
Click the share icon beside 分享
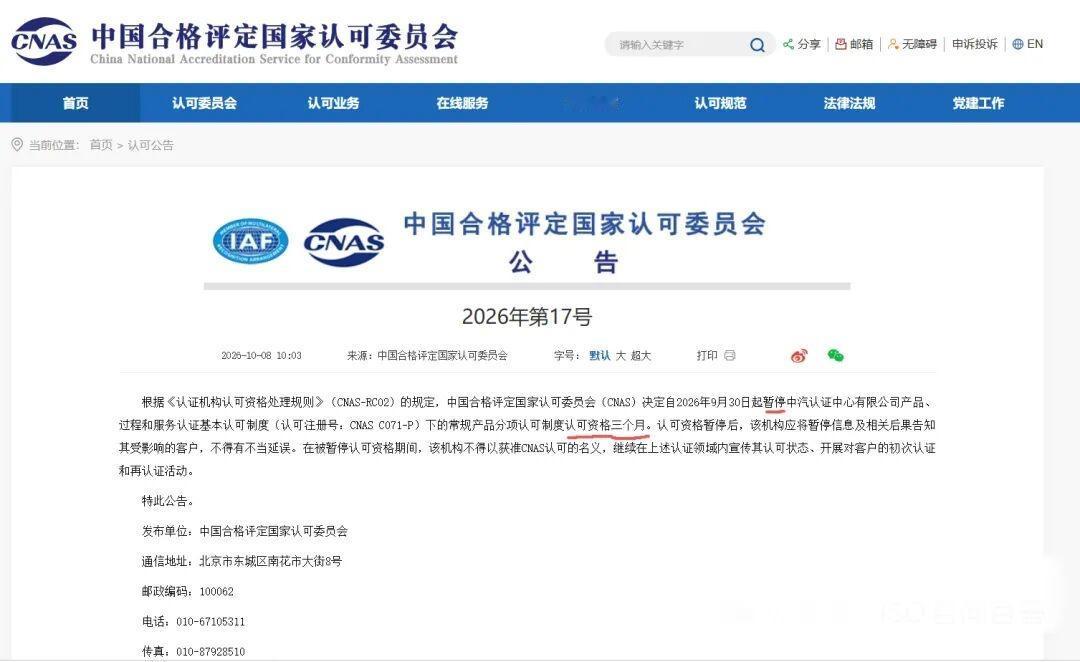(788, 44)
